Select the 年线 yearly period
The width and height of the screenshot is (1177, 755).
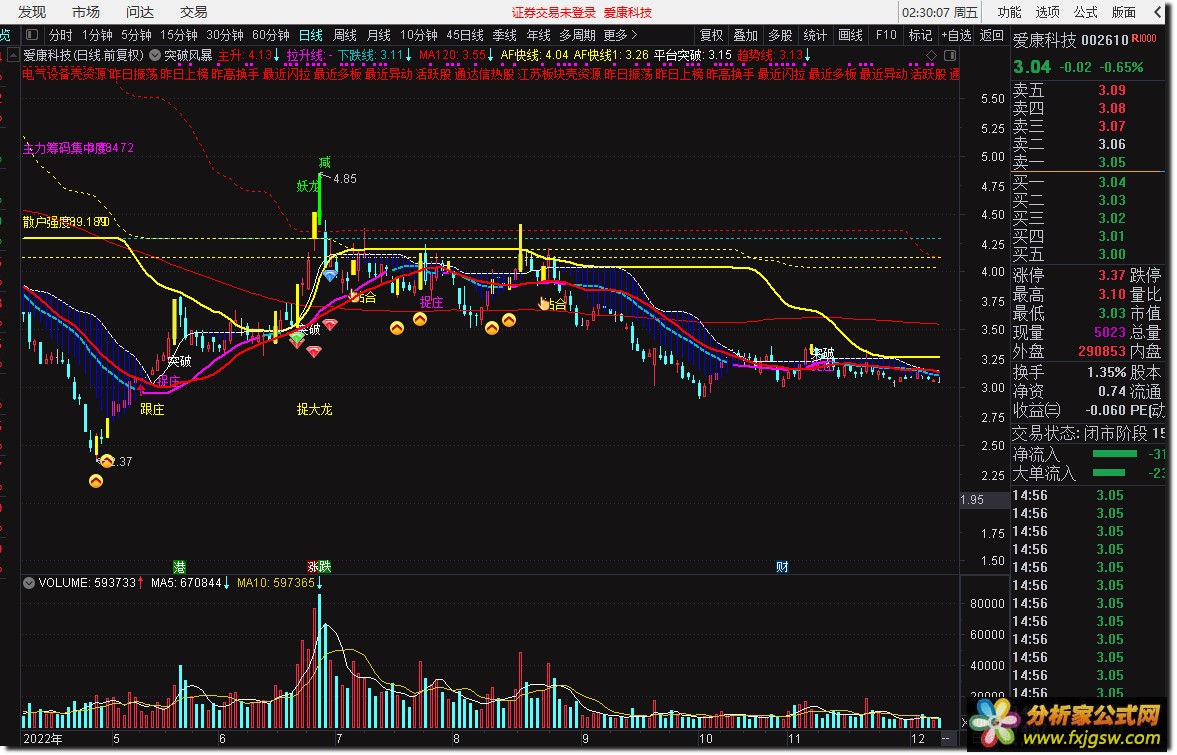[538, 35]
